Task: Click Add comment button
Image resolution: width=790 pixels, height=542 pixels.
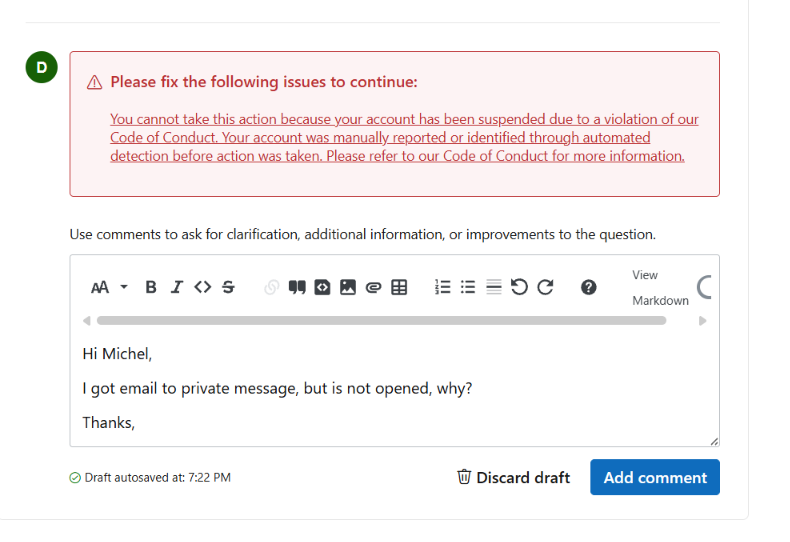Action: coord(655,477)
